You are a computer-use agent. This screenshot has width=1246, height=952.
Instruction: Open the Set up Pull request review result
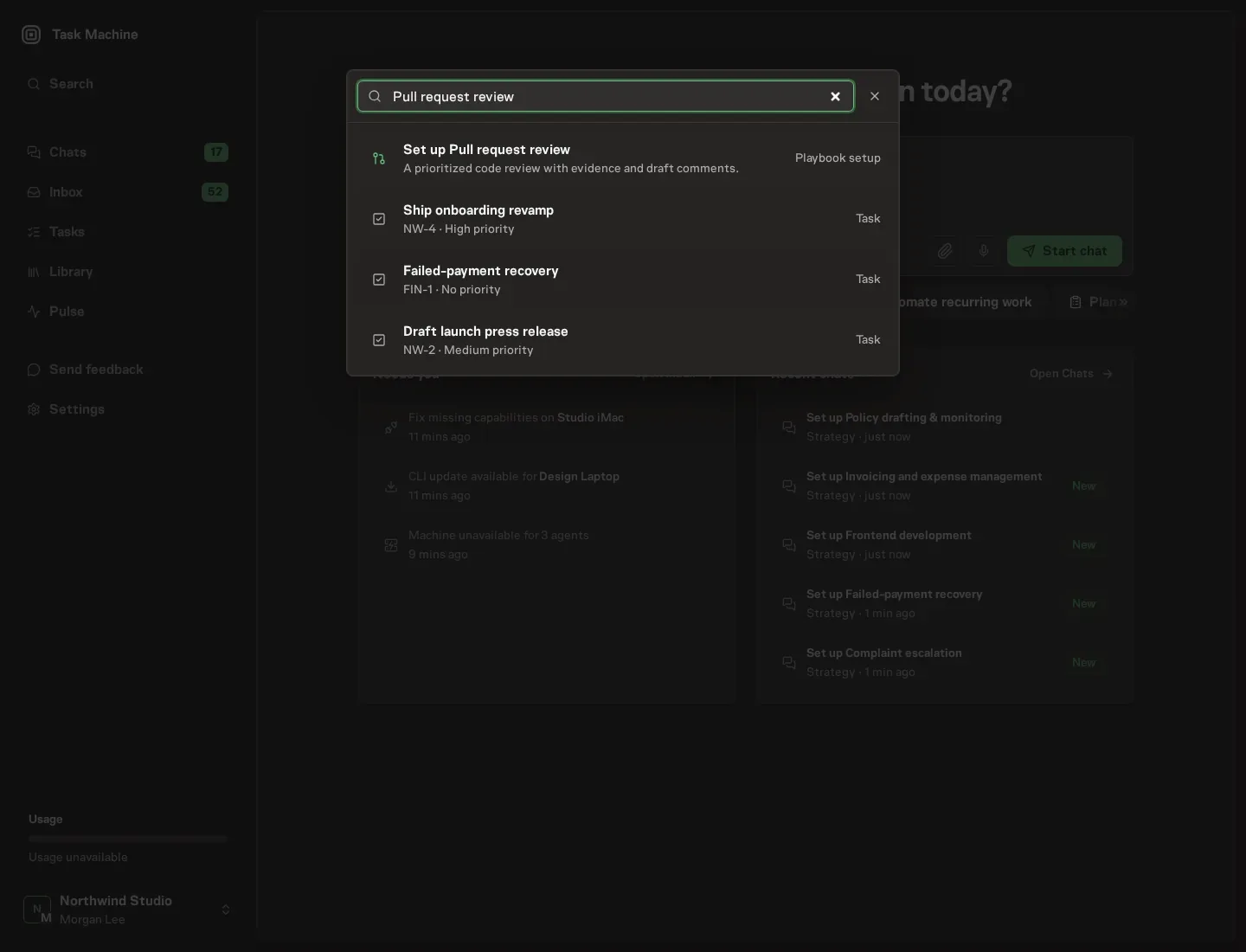[623, 158]
